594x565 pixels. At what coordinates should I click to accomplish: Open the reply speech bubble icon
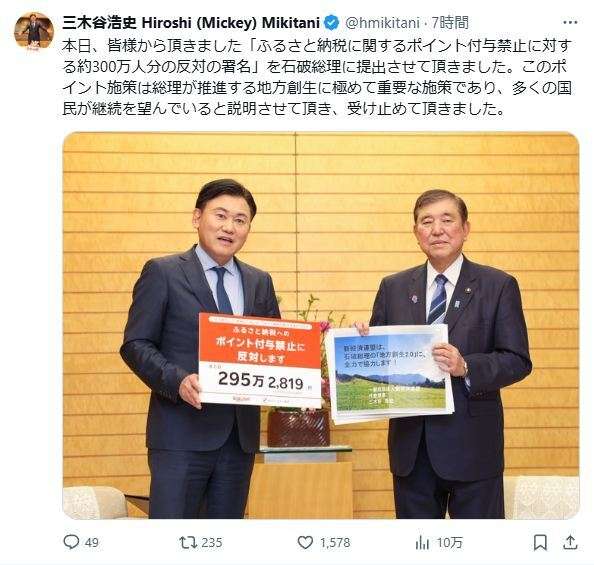[71, 542]
